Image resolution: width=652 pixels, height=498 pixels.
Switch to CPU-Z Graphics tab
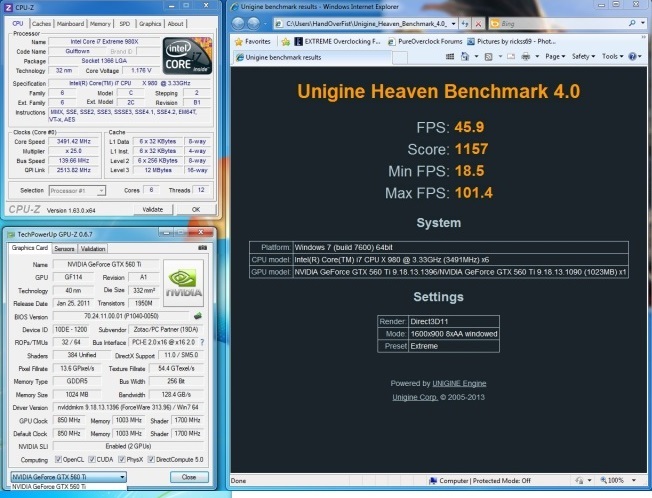[x=150, y=24]
